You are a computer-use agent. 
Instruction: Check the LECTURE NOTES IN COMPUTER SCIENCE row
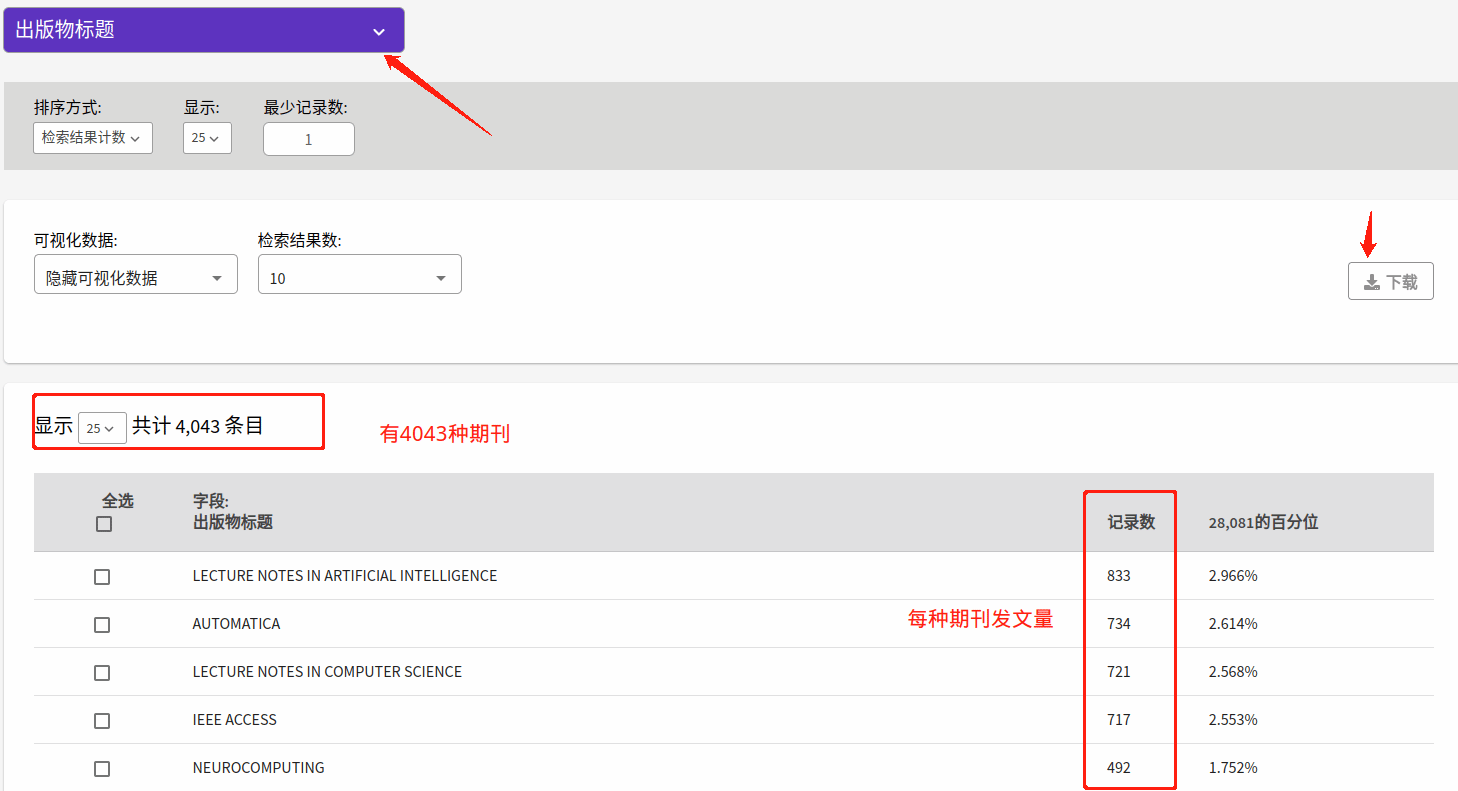coord(102,673)
